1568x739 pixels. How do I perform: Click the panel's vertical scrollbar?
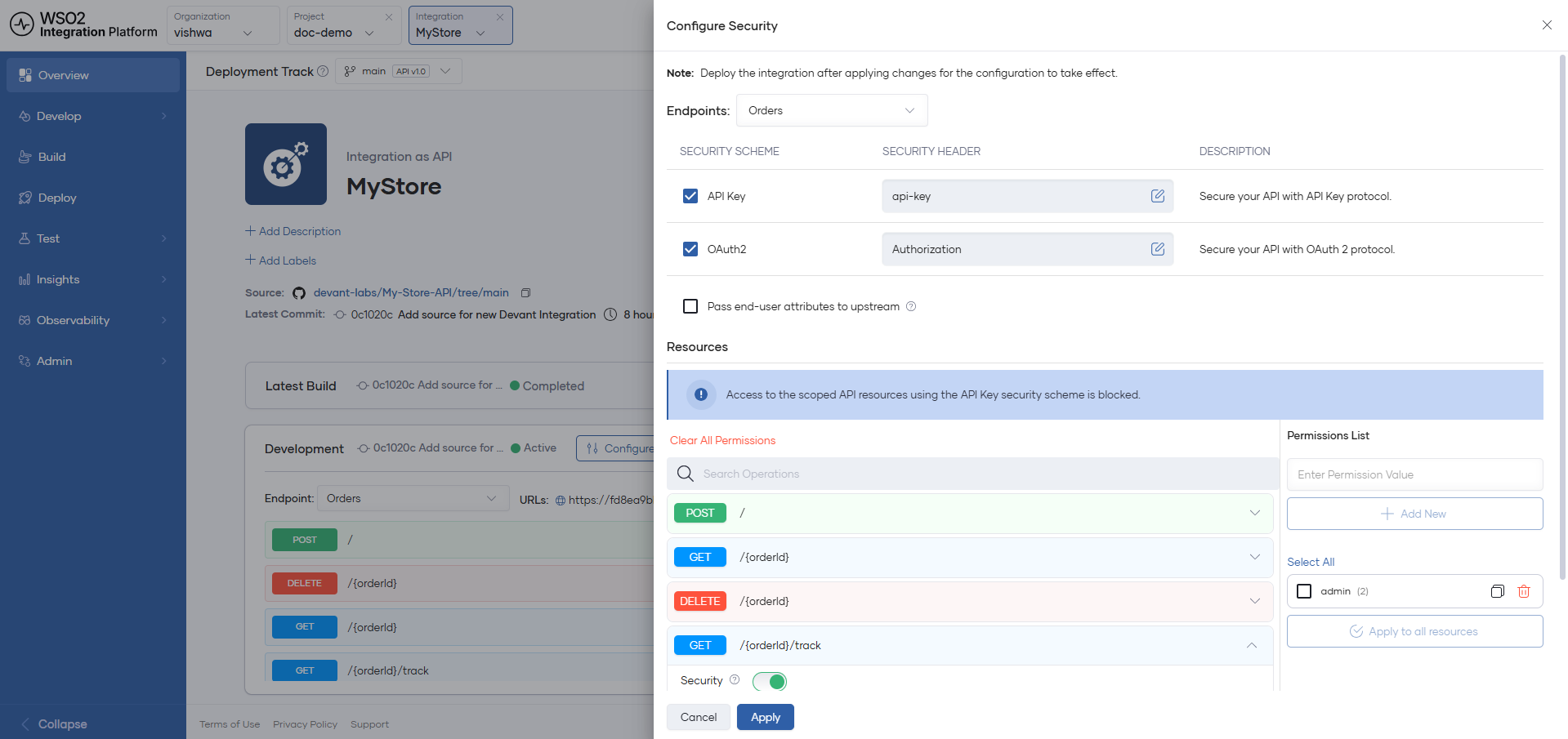[1562, 317]
